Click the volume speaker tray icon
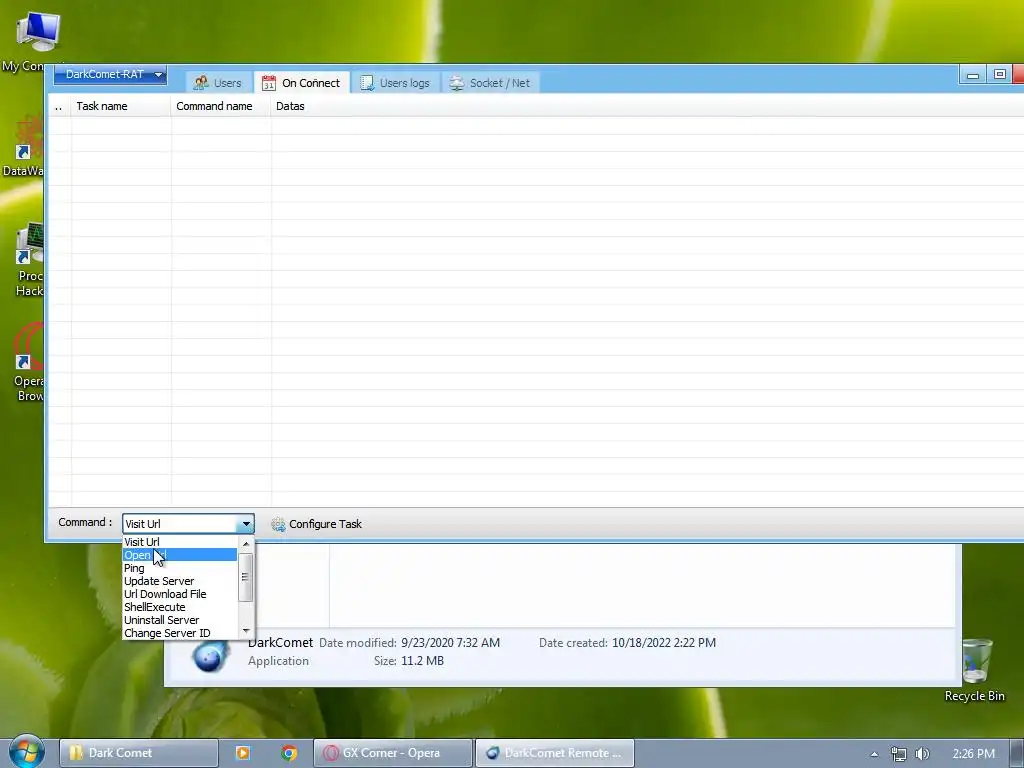This screenshot has width=1024, height=768. point(922,754)
